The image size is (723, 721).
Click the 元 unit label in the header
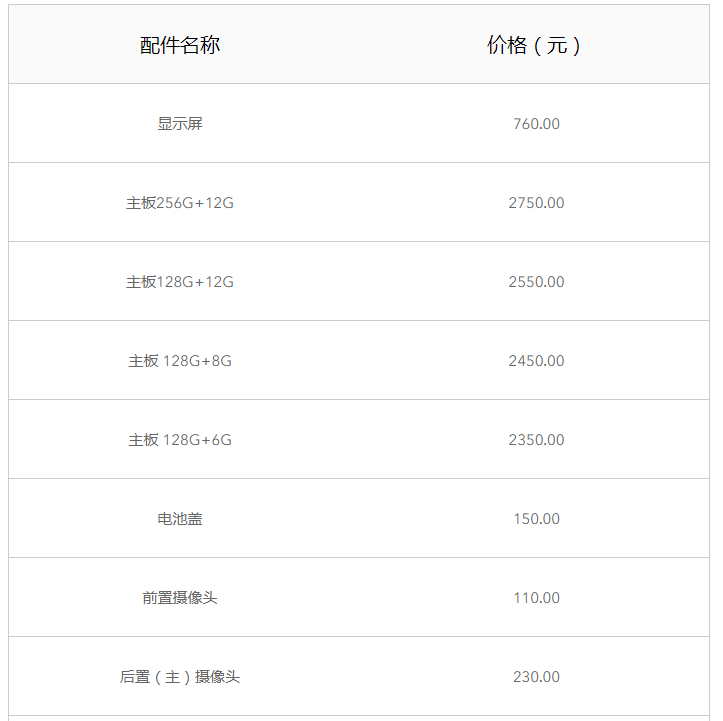coord(557,45)
